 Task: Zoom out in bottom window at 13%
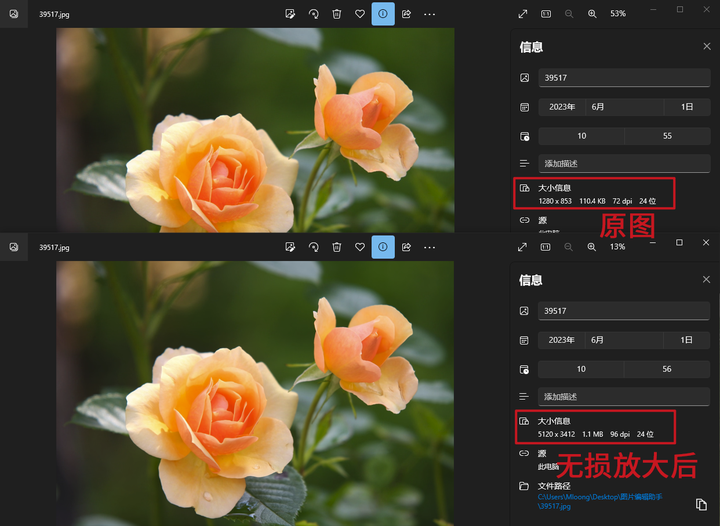(x=568, y=247)
